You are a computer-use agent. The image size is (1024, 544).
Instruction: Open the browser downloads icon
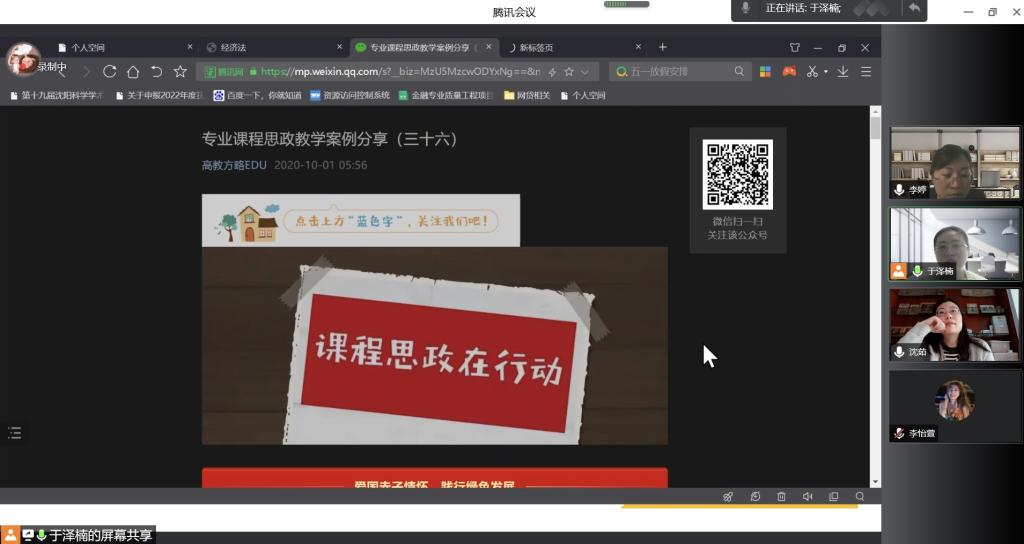843,71
